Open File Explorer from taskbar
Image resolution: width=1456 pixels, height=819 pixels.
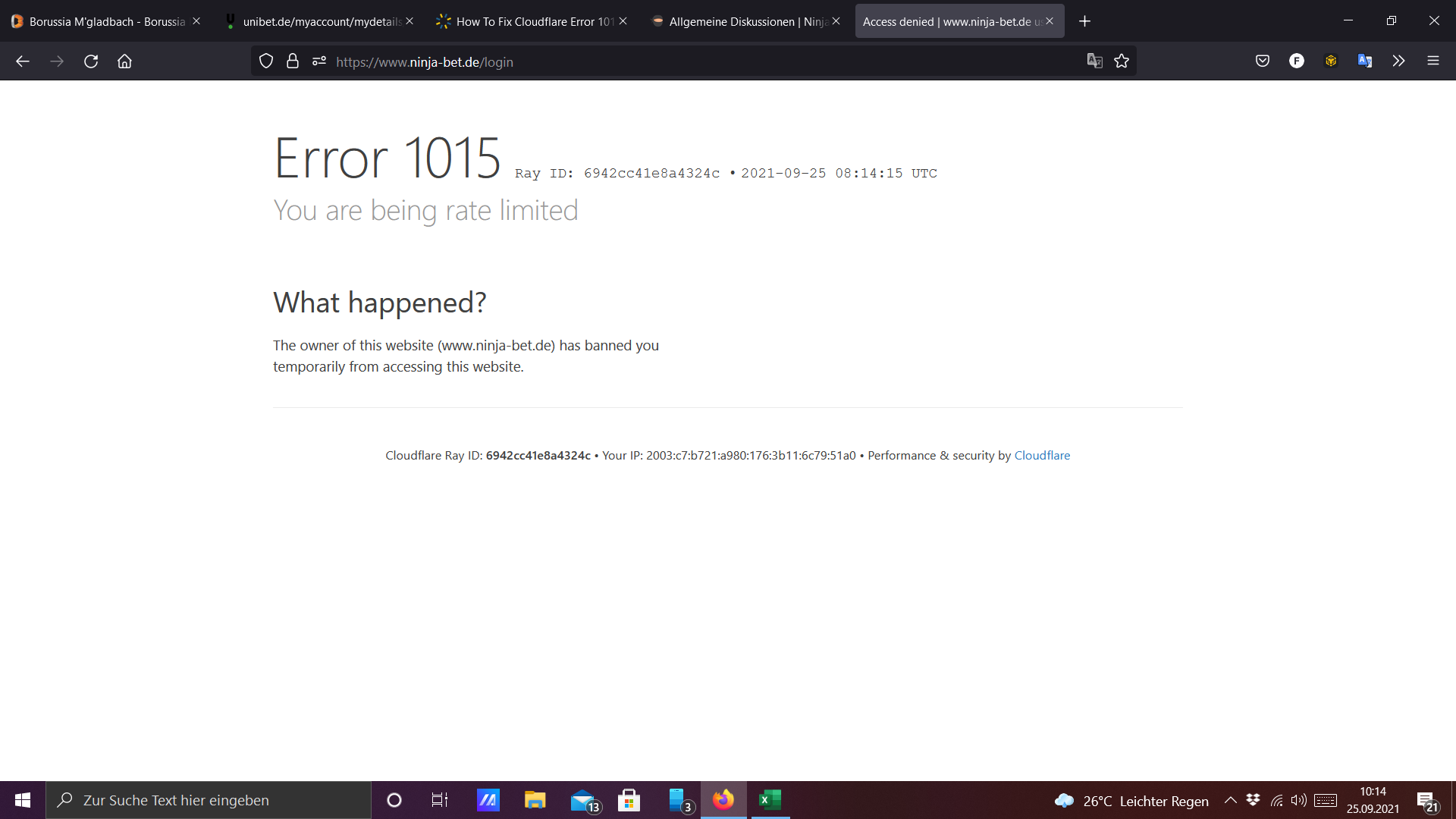[535, 800]
